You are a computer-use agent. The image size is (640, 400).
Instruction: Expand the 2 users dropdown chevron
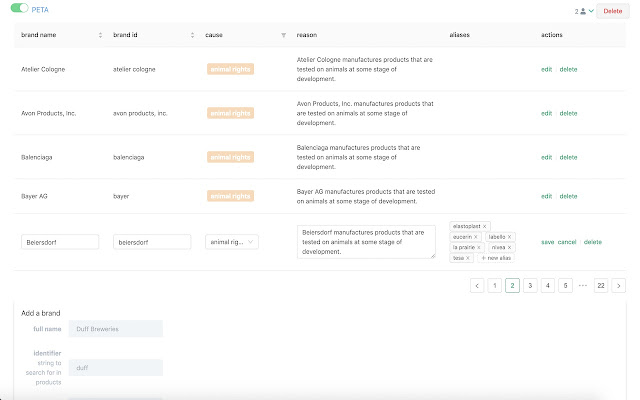point(591,11)
